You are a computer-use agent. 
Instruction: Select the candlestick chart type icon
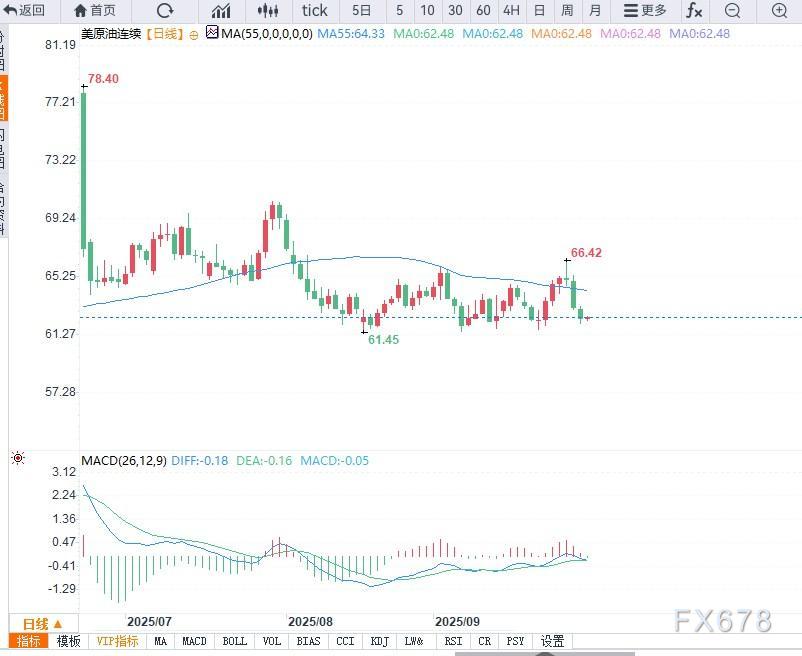267,11
